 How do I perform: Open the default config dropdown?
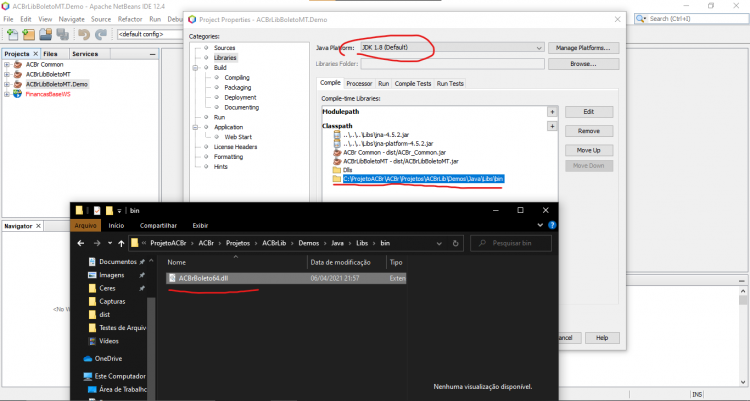click(149, 34)
